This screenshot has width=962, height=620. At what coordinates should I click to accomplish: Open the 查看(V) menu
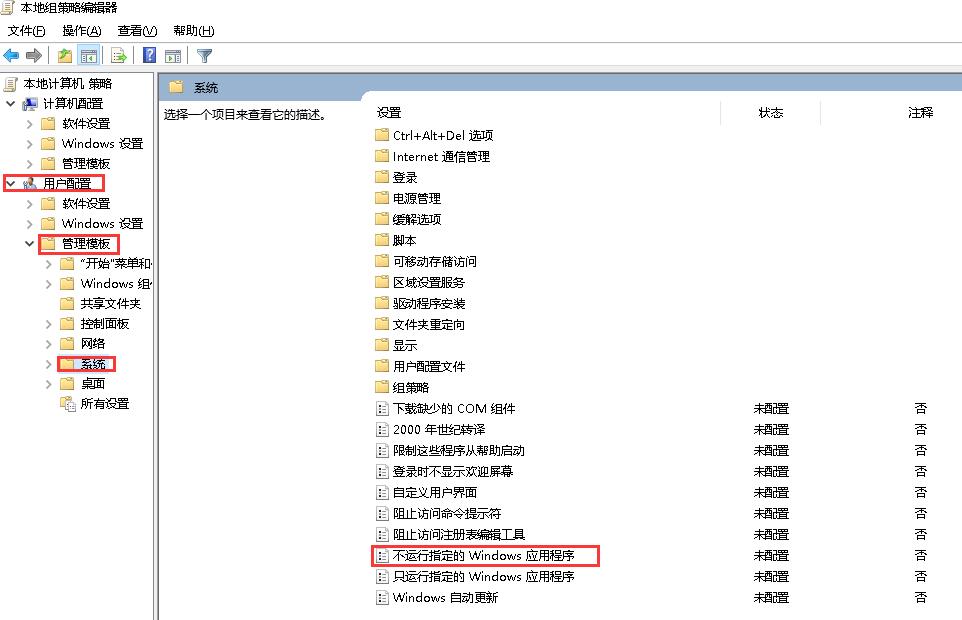(137, 31)
